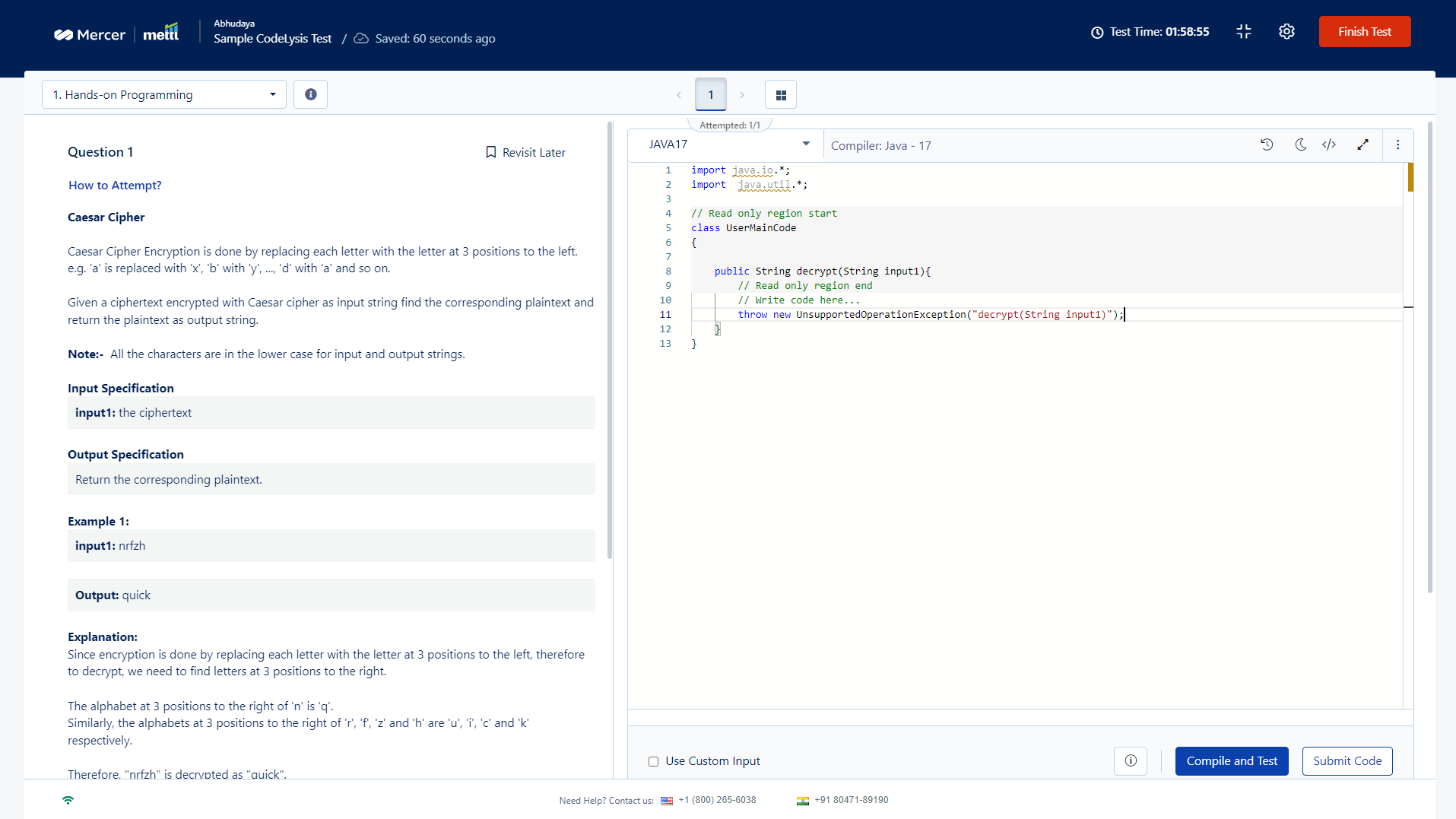The width and height of the screenshot is (1456, 819).
Task: Open the How to Attempt? link
Action: point(115,186)
